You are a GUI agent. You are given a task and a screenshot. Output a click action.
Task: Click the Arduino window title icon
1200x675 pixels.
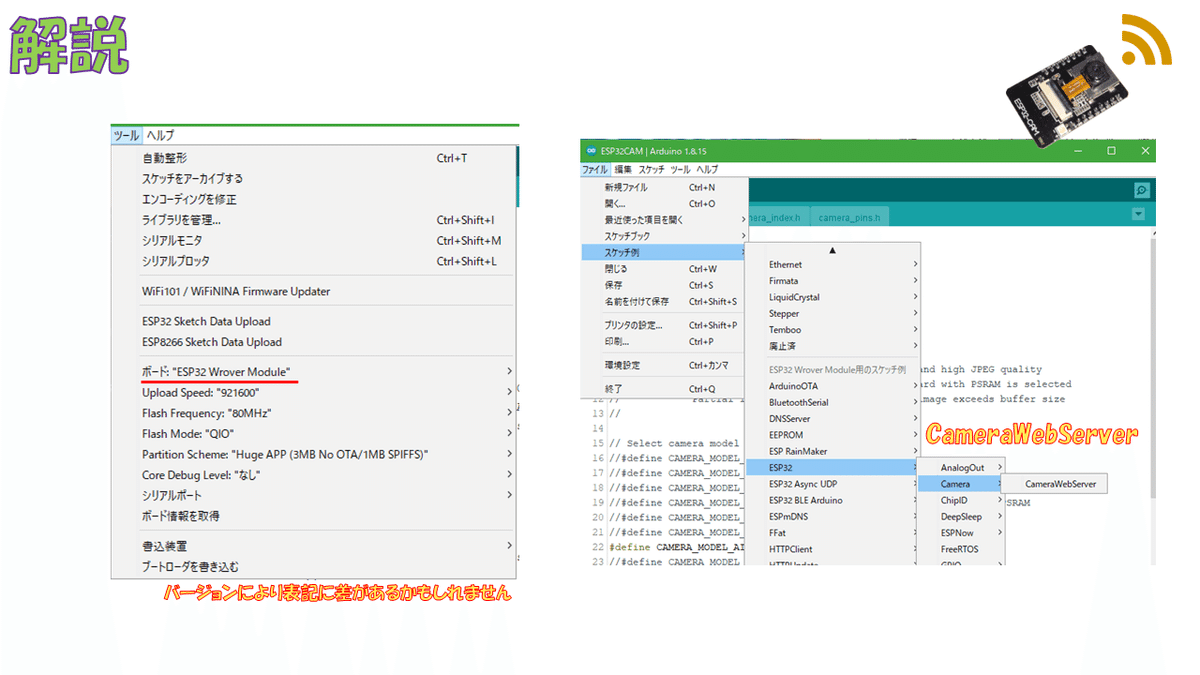click(590, 151)
